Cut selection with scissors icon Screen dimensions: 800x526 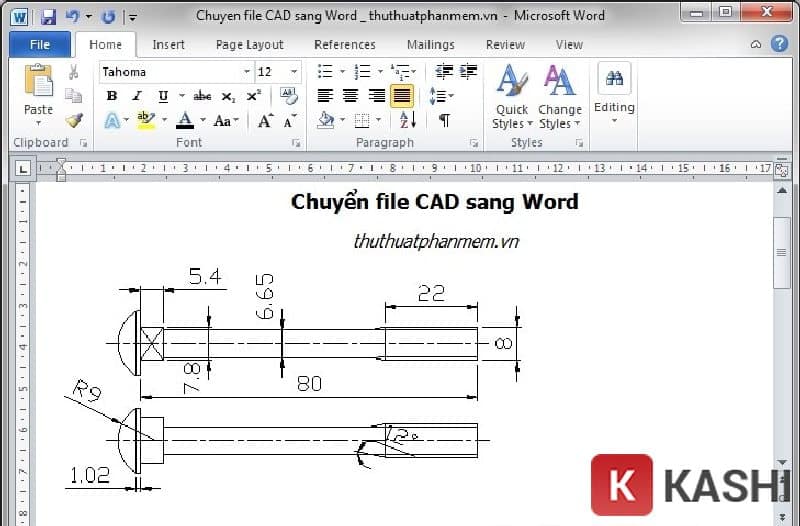[x=73, y=72]
